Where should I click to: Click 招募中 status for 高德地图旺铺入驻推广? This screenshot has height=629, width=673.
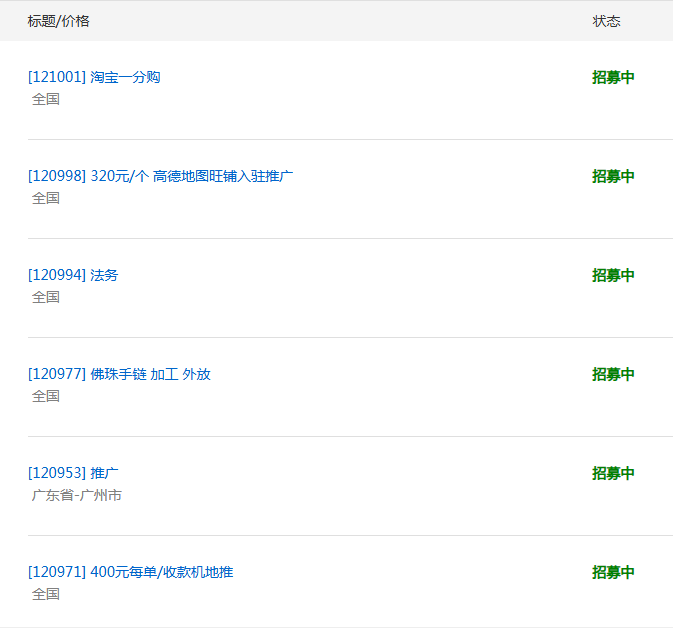click(x=613, y=176)
